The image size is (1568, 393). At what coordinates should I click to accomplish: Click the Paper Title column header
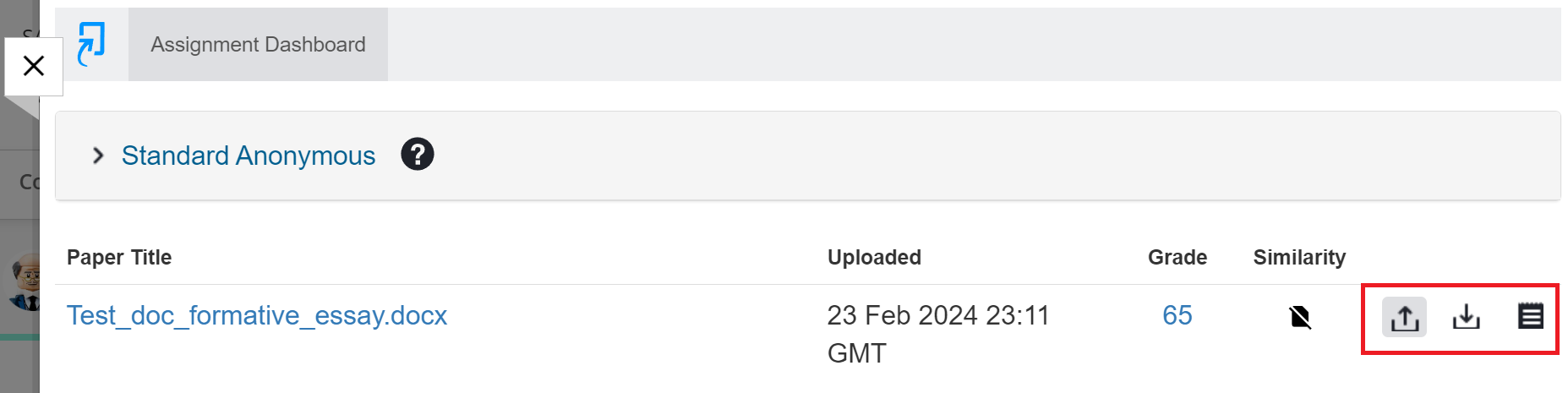119,258
